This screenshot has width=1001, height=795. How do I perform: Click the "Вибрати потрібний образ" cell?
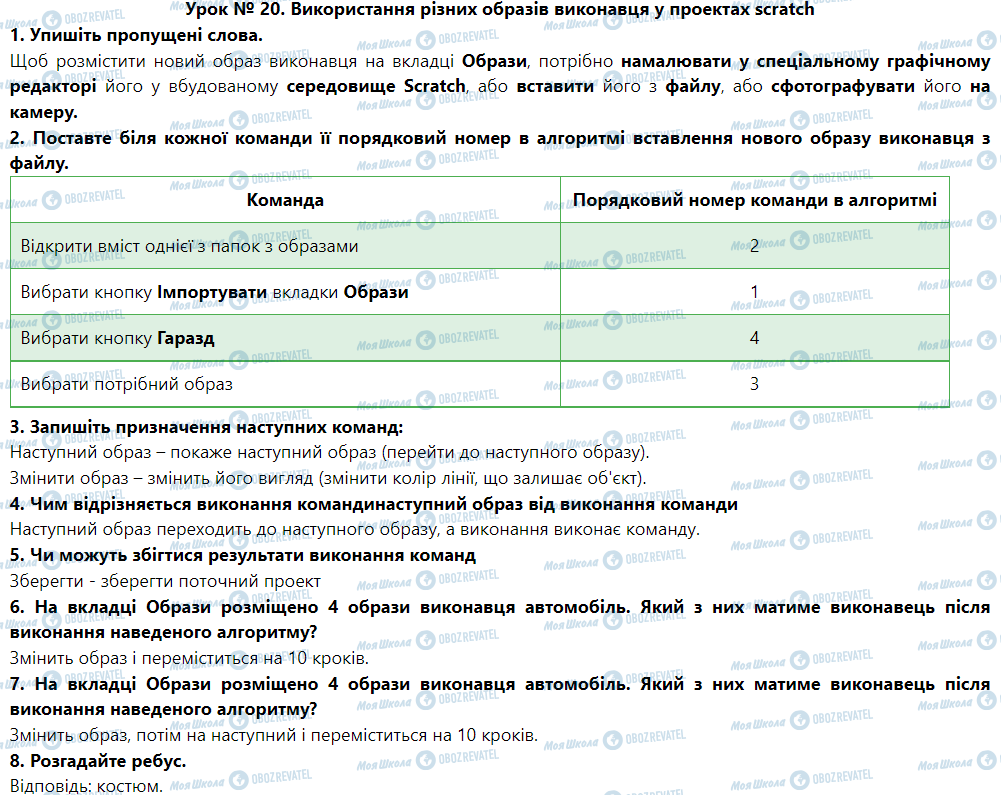(126, 384)
